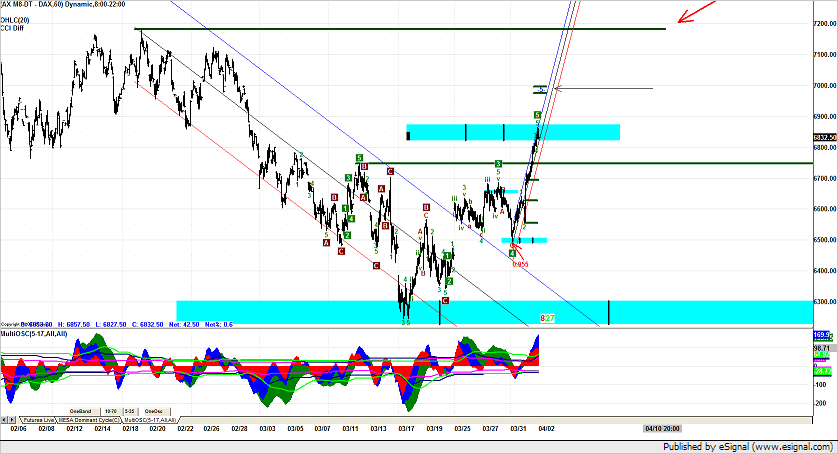Select the current price marker 6832.50
Viewport: 838px width, 454px height.
click(x=824, y=137)
